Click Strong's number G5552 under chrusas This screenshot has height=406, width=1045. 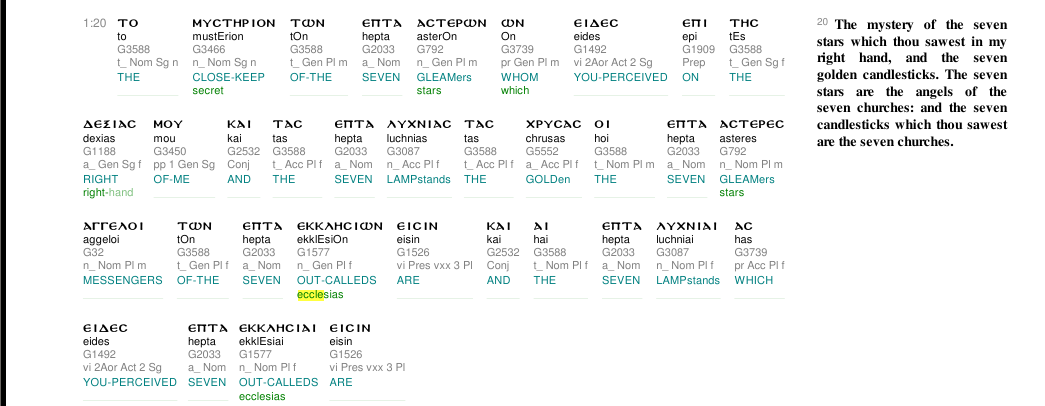[x=542, y=151]
